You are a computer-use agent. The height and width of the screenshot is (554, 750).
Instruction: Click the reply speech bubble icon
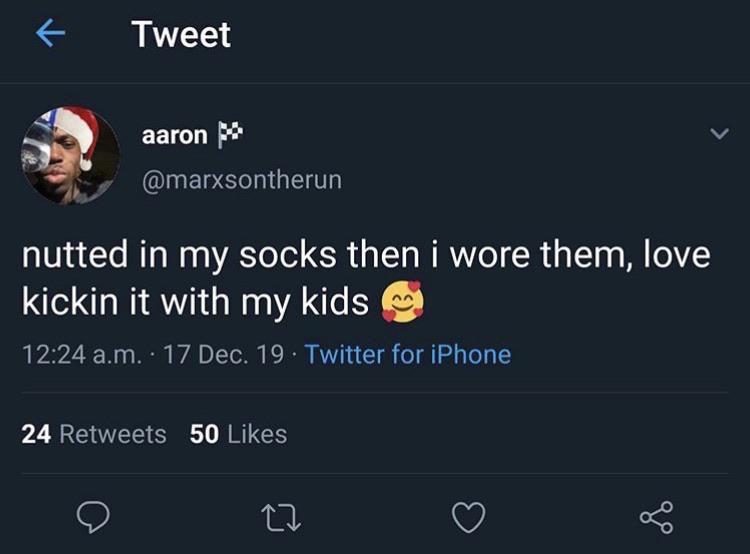click(x=94, y=517)
